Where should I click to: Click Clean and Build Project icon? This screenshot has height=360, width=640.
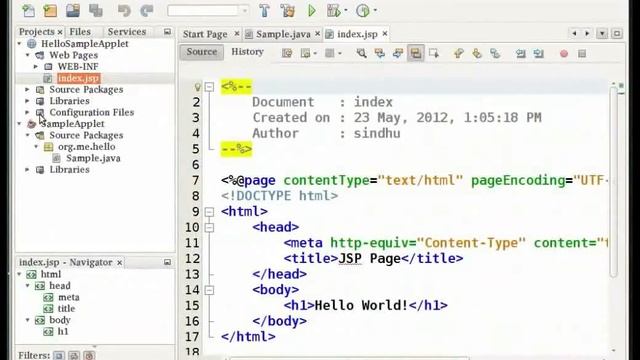pos(287,11)
